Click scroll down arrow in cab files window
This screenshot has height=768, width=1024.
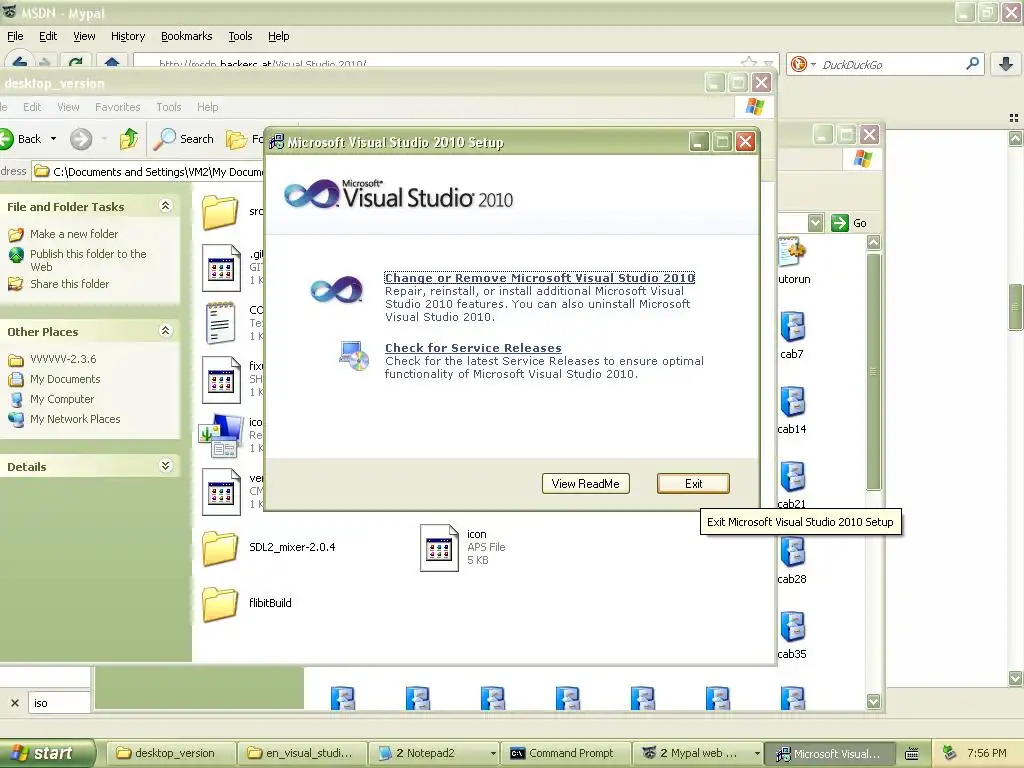pyautogui.click(x=873, y=701)
